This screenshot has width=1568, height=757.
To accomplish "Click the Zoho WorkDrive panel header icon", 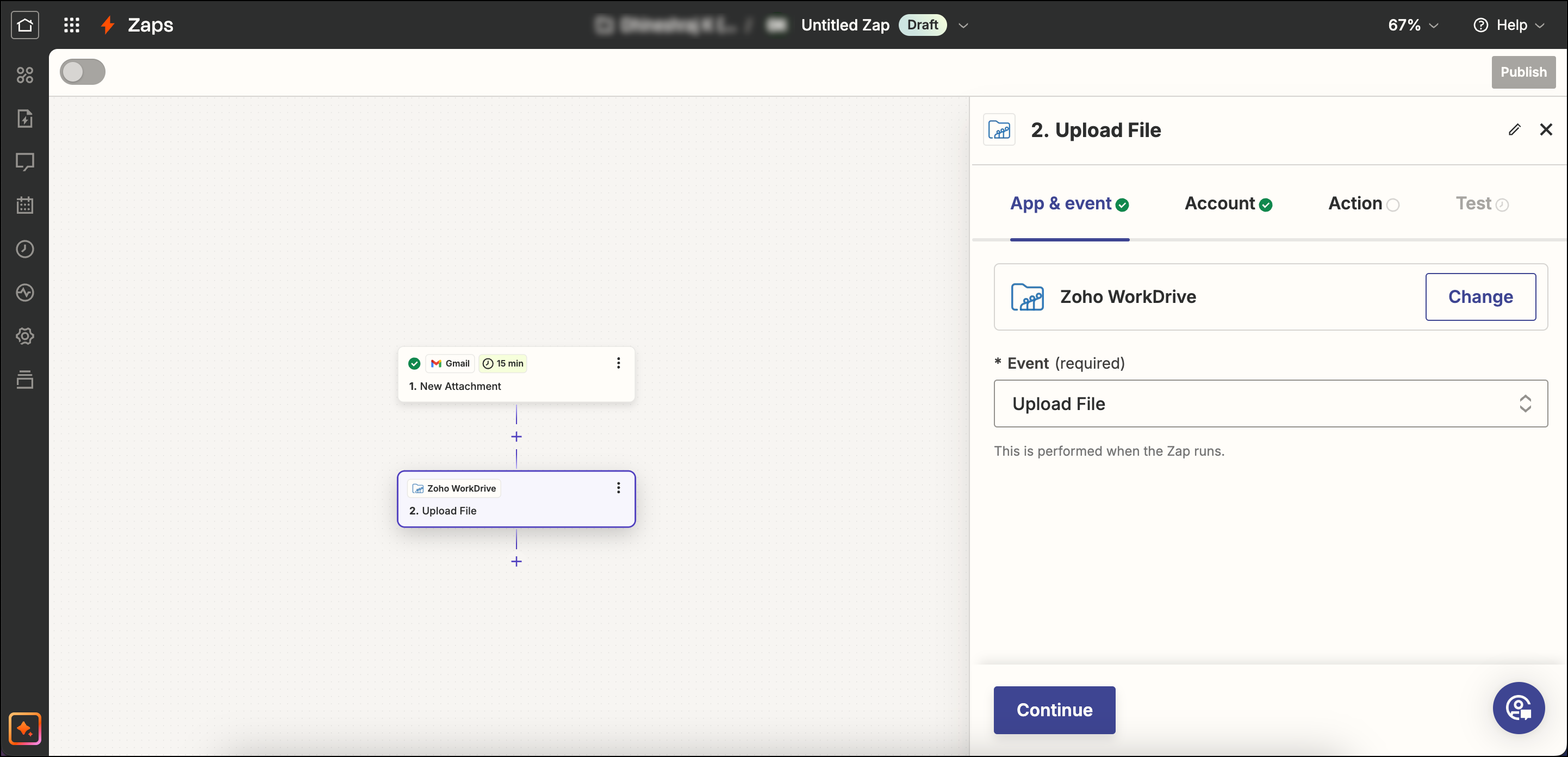I will coord(999,130).
